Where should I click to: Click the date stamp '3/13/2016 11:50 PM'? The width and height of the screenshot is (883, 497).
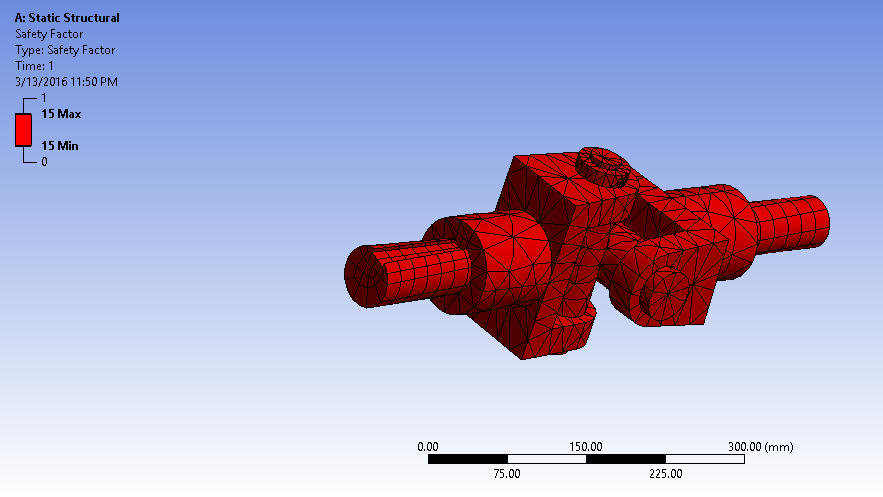66,82
